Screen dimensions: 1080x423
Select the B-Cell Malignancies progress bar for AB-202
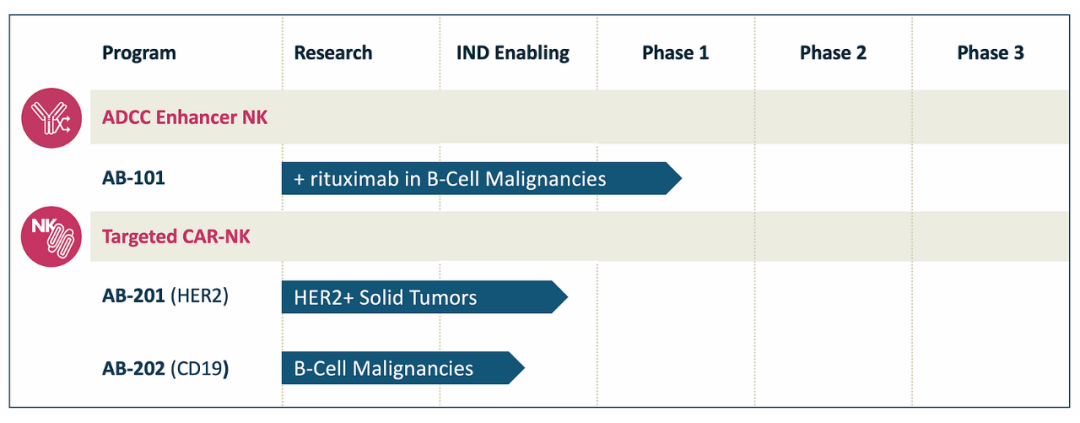click(403, 368)
